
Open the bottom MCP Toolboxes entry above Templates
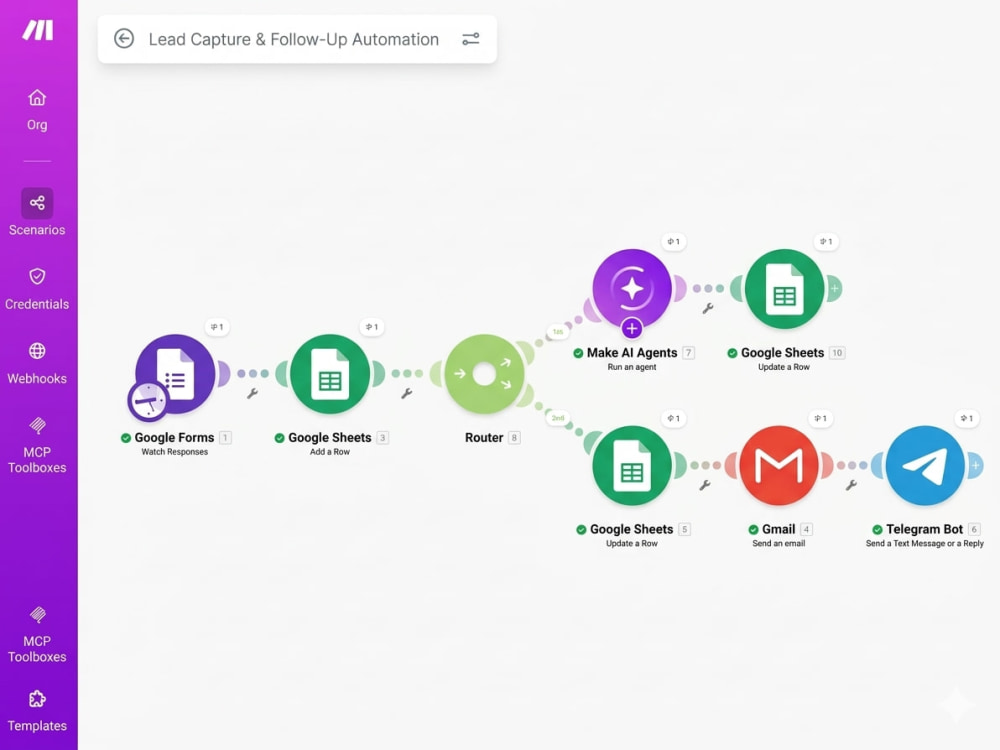point(37,635)
